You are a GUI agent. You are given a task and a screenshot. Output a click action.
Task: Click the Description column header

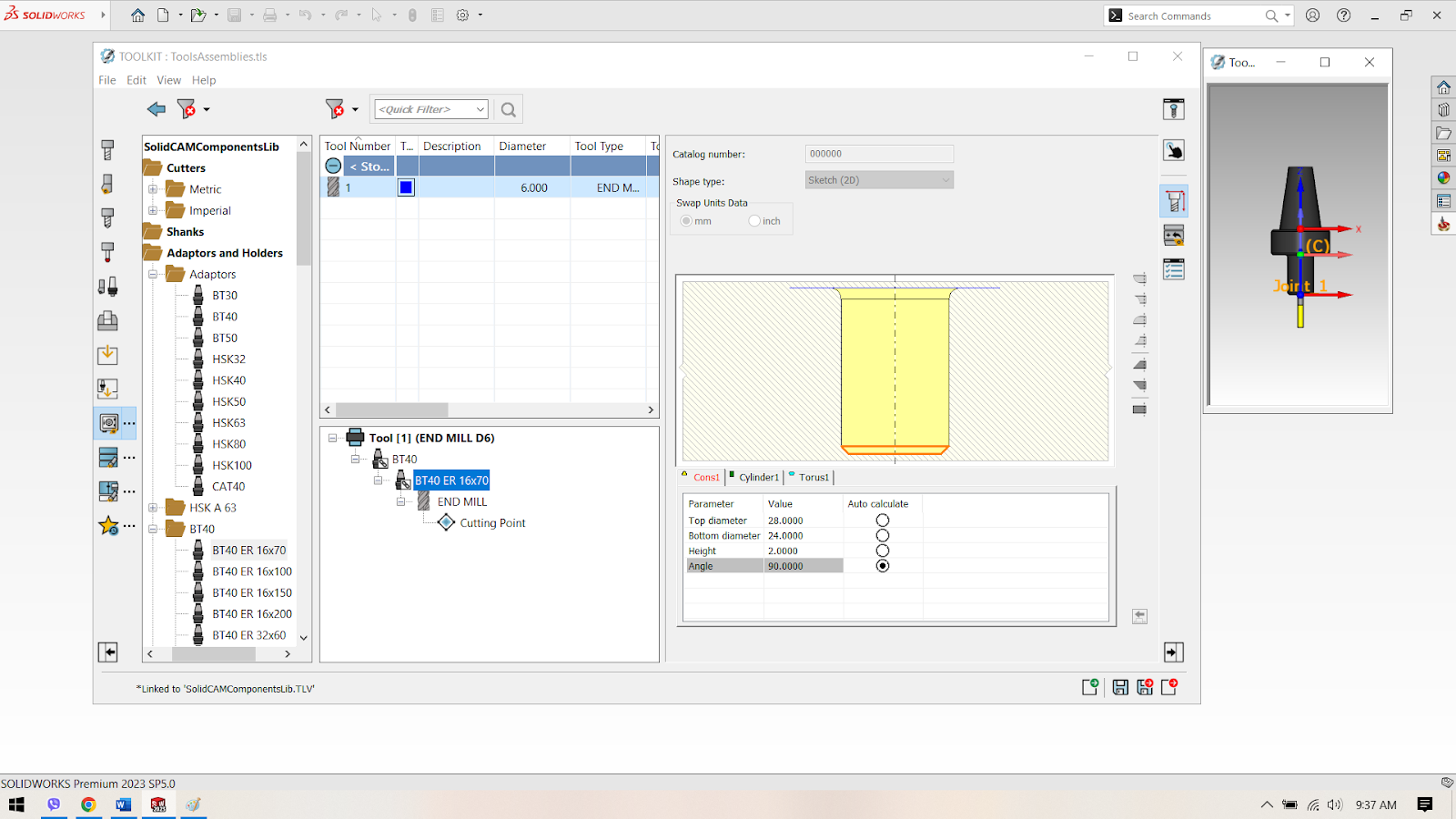coord(457,146)
